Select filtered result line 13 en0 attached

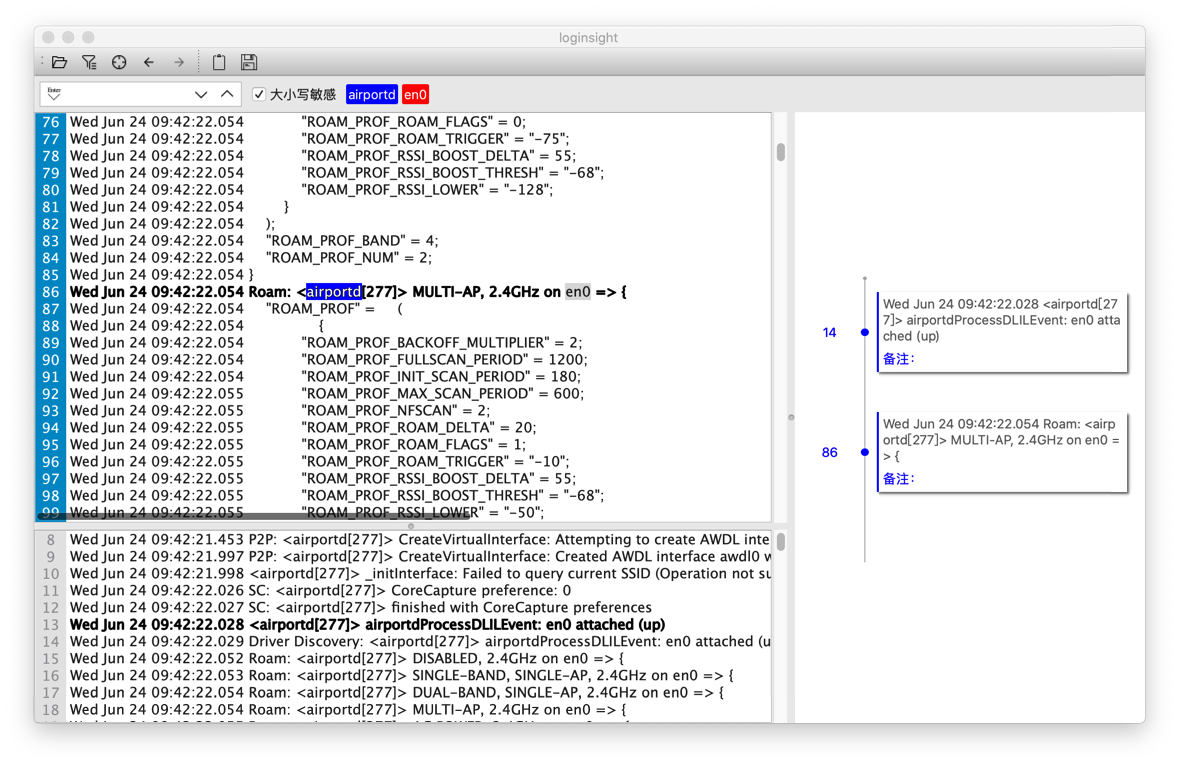pos(400,624)
